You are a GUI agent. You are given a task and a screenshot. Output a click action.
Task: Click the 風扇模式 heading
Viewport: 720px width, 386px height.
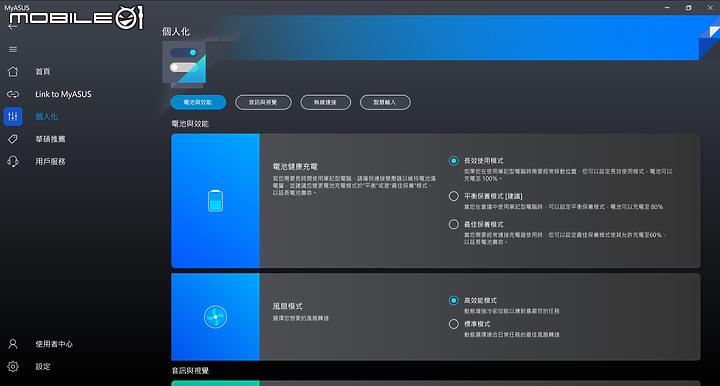[x=287, y=306]
